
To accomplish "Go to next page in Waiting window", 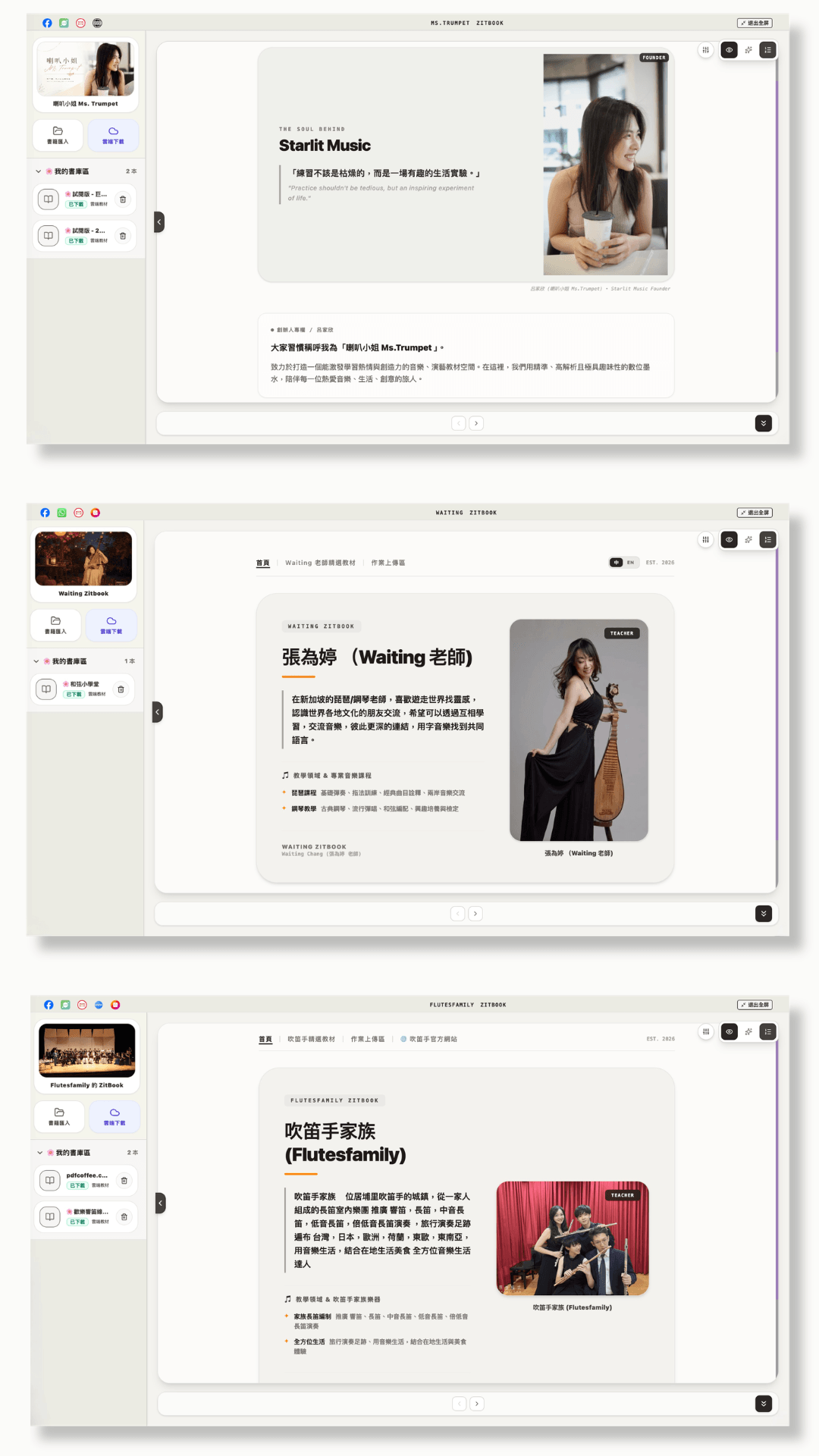I will pos(475,914).
